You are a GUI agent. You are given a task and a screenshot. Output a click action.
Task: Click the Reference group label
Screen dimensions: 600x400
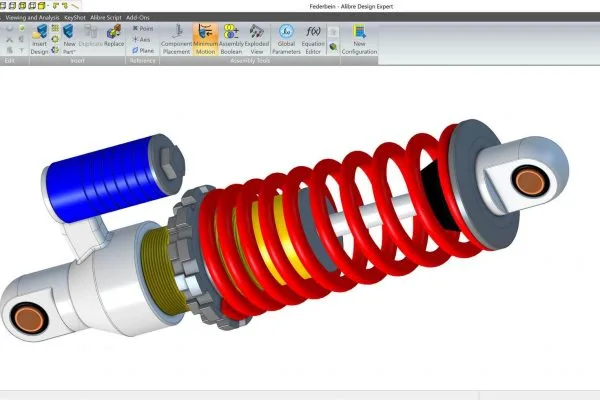click(142, 61)
